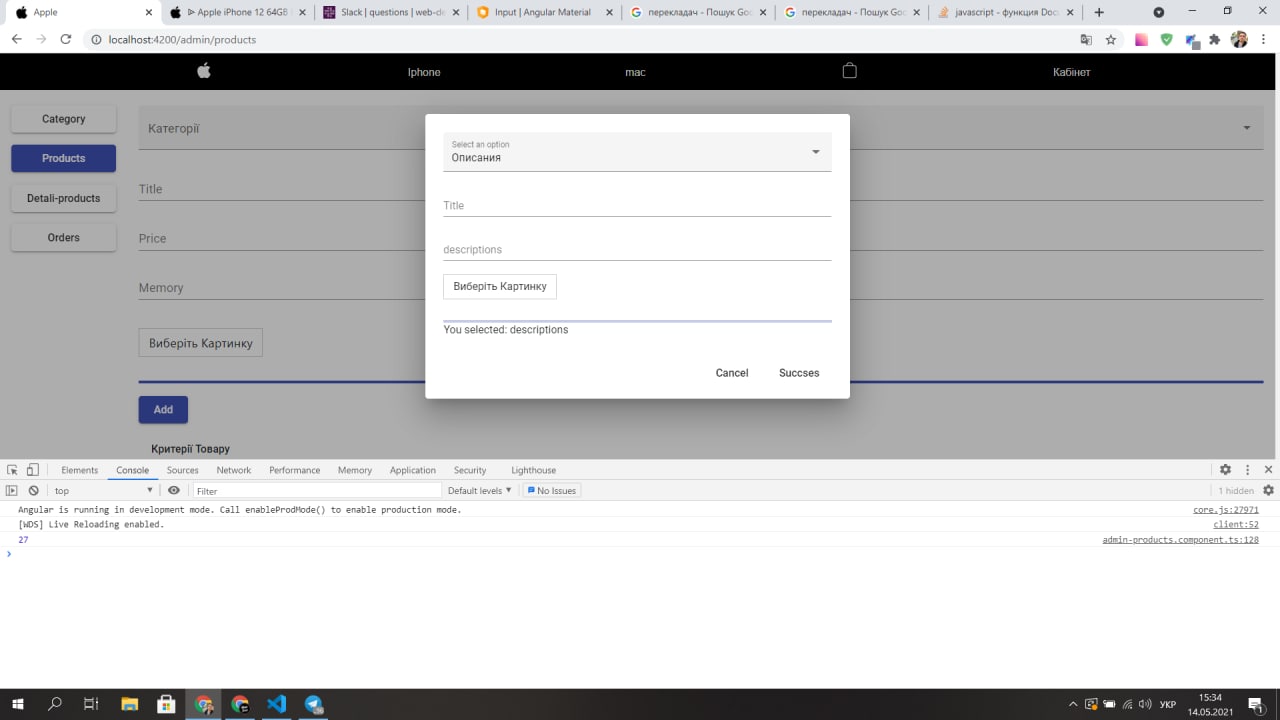Open core.js:27971 source link
1280x720 pixels.
[1225, 510]
